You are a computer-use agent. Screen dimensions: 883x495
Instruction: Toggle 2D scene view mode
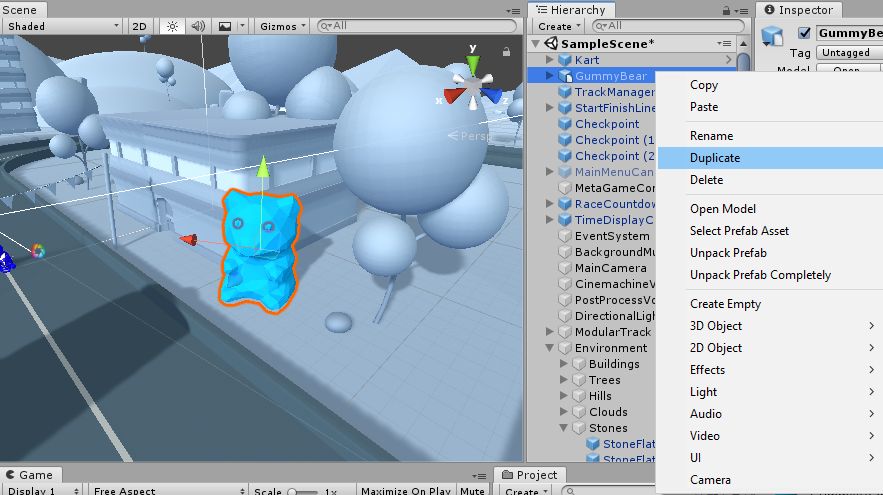click(x=140, y=26)
